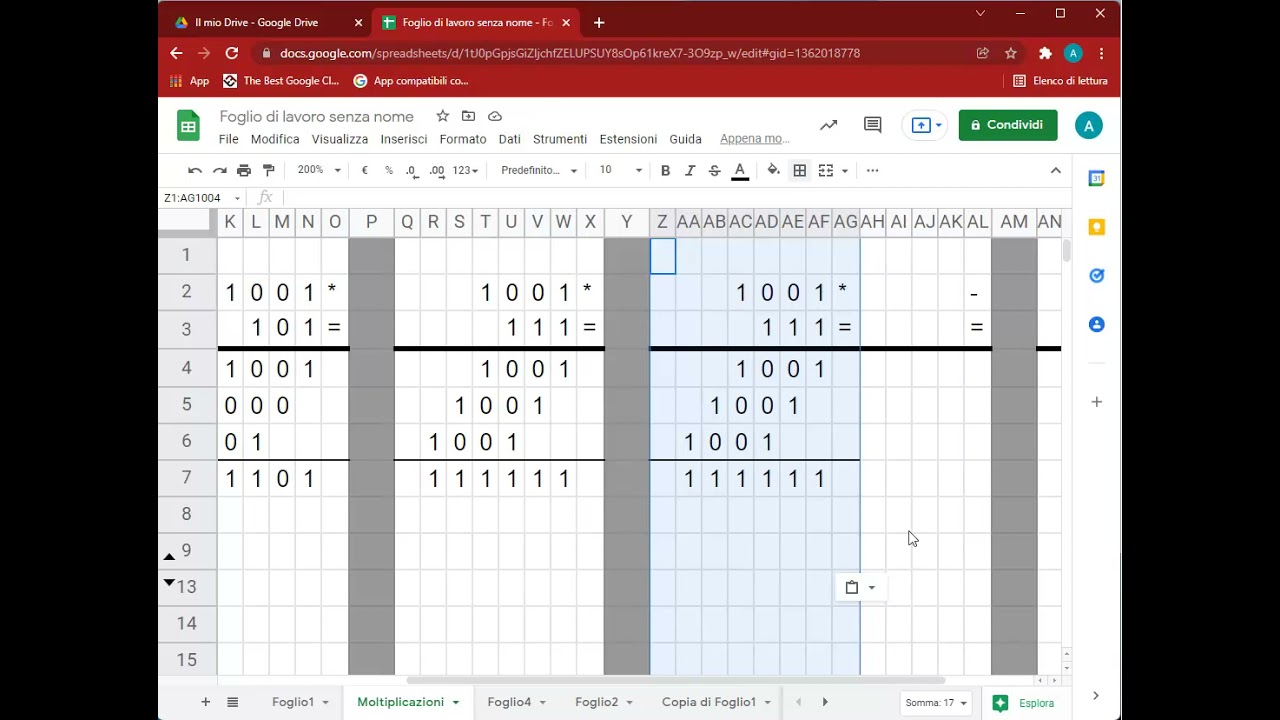
Task: Open Google Tasks side panel
Action: (1097, 276)
